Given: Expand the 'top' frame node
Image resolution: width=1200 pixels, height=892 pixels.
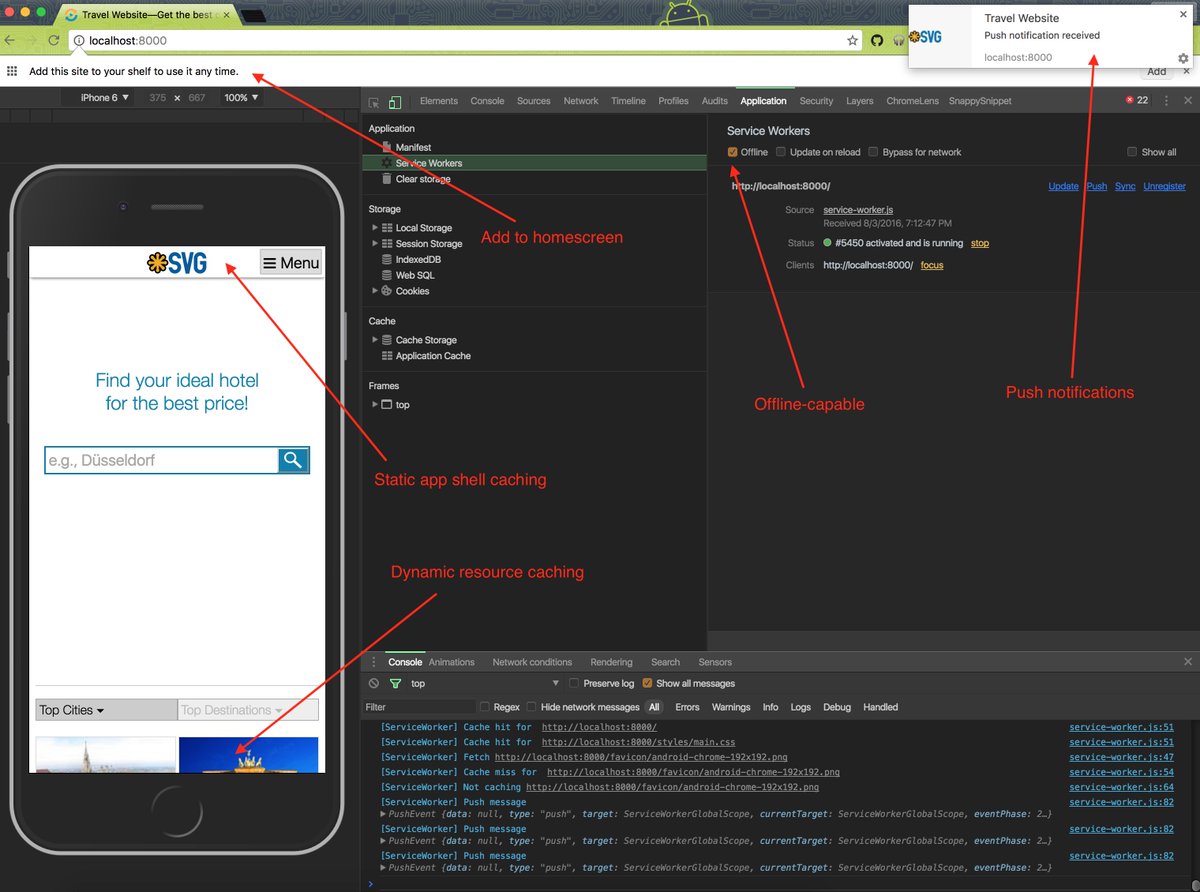Looking at the screenshot, I should click(x=375, y=405).
